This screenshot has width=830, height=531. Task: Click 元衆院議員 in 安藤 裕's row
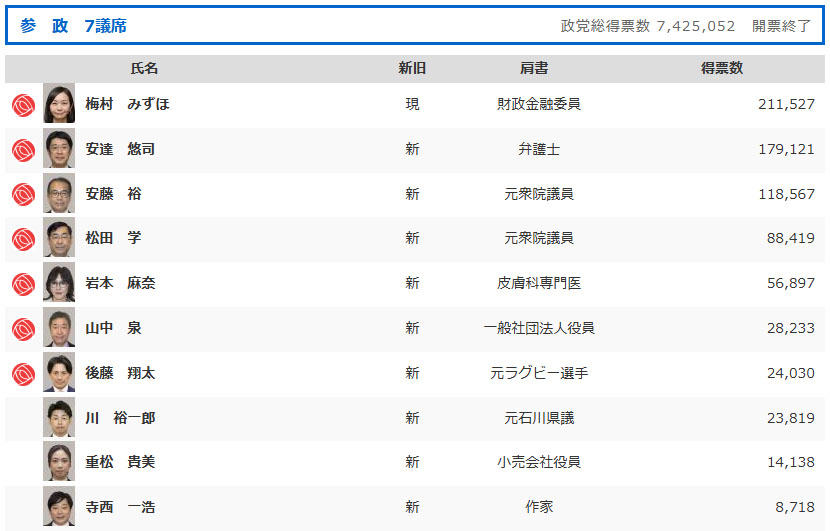[x=539, y=194]
